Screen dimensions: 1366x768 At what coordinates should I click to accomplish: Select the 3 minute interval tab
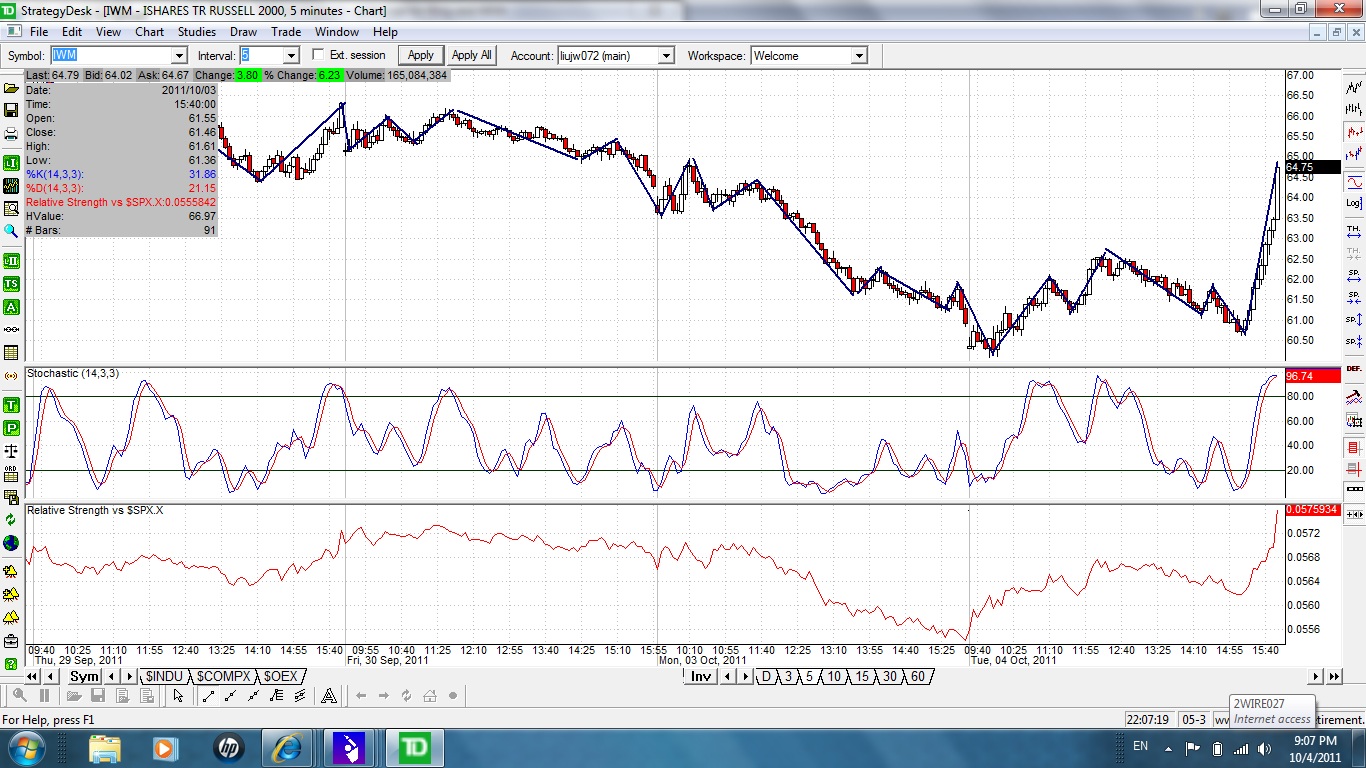pyautogui.click(x=788, y=677)
